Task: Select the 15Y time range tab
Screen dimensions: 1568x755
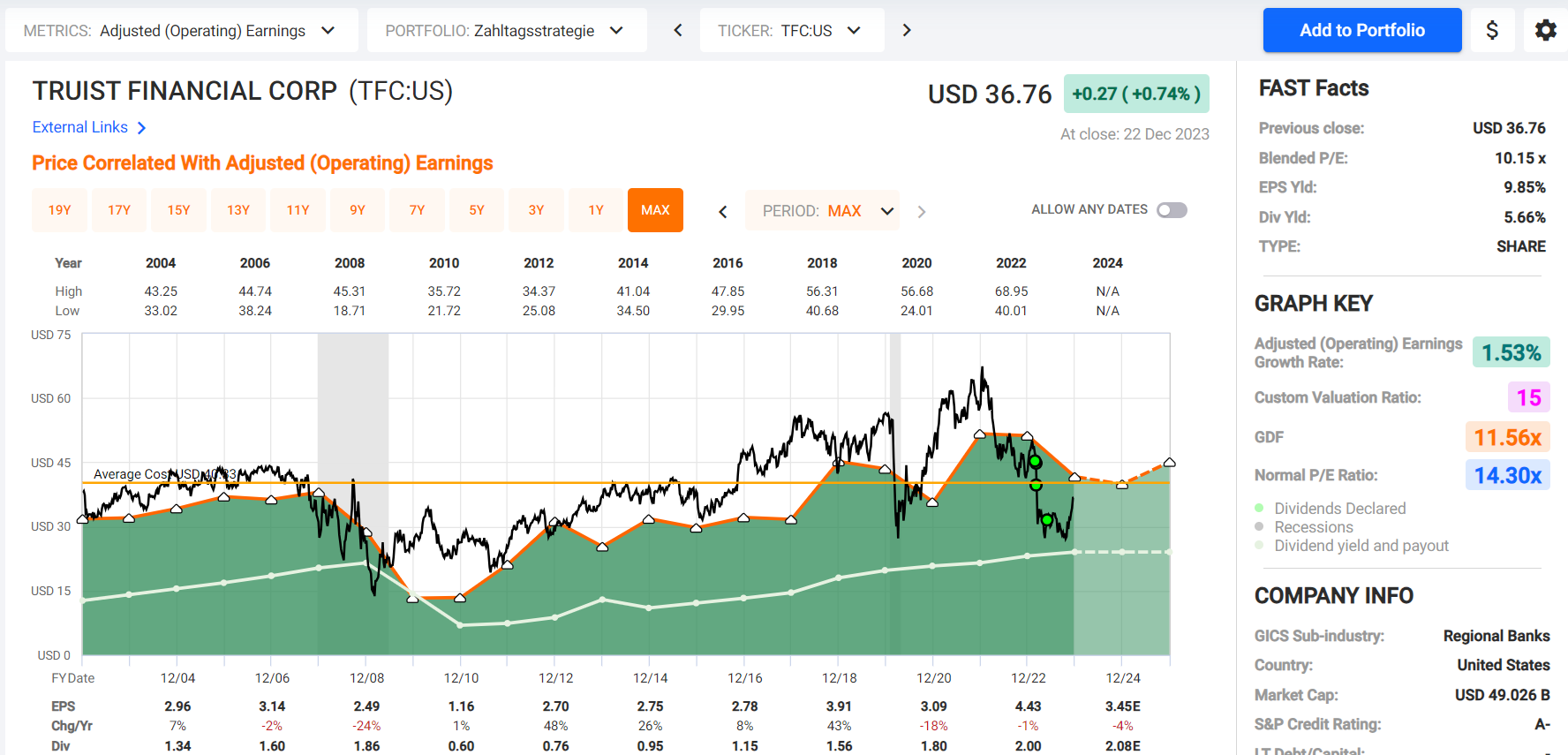Action: coord(178,210)
